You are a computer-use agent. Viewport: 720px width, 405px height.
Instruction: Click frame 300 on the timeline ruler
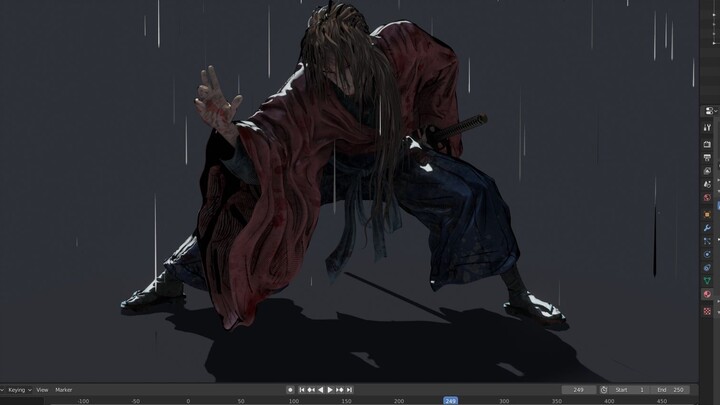coord(504,401)
